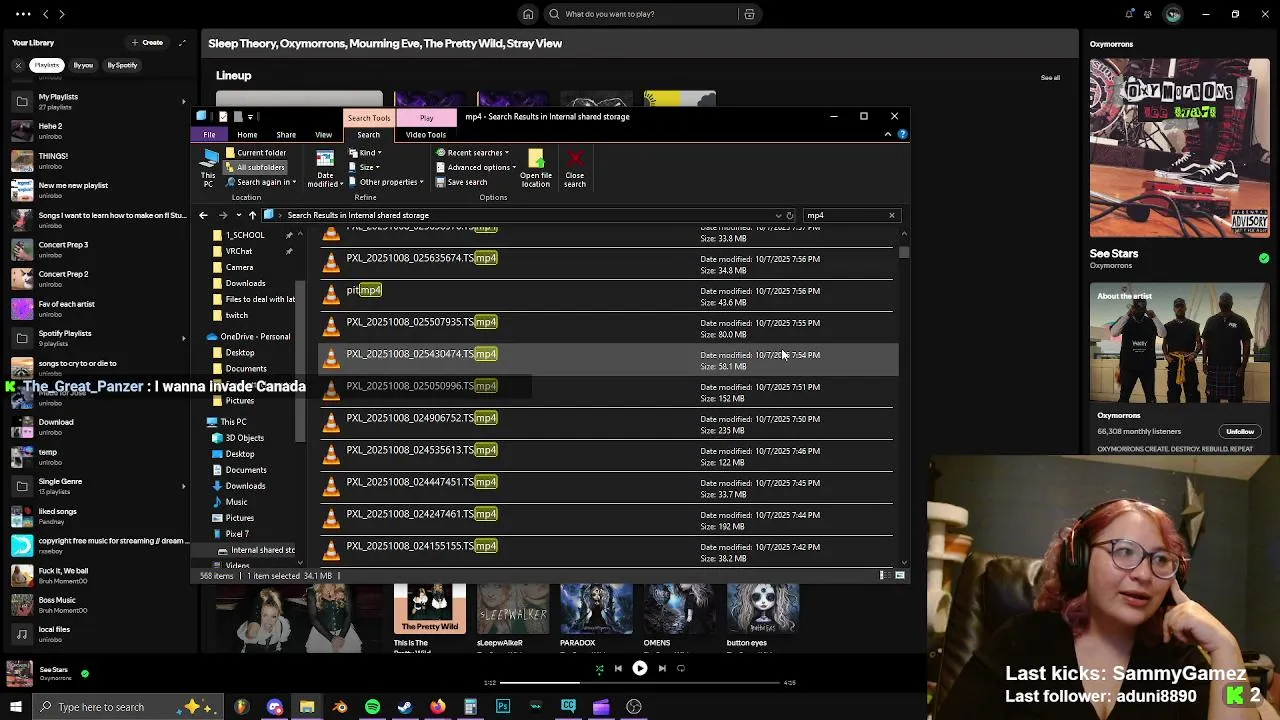Image resolution: width=1280 pixels, height=720 pixels.
Task: Open the File tab in Explorer
Action: (209, 134)
